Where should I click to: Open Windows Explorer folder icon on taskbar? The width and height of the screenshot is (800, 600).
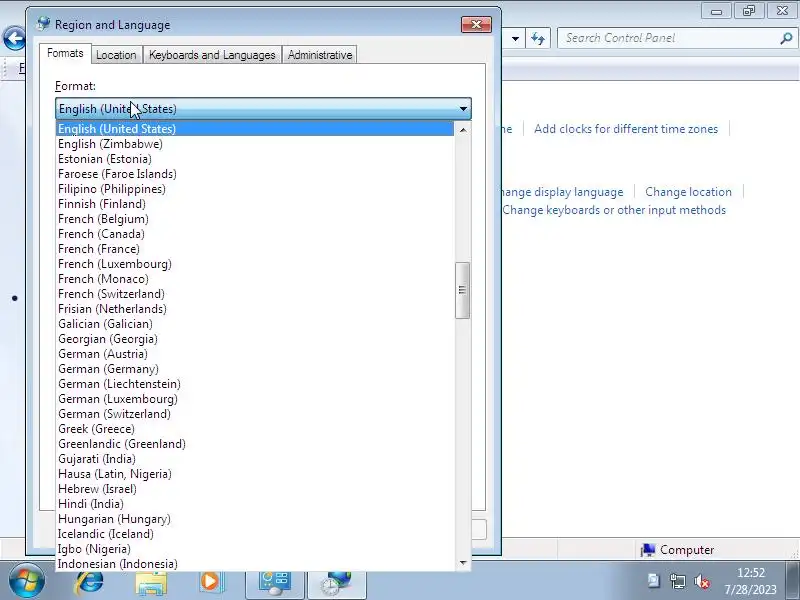(x=151, y=583)
